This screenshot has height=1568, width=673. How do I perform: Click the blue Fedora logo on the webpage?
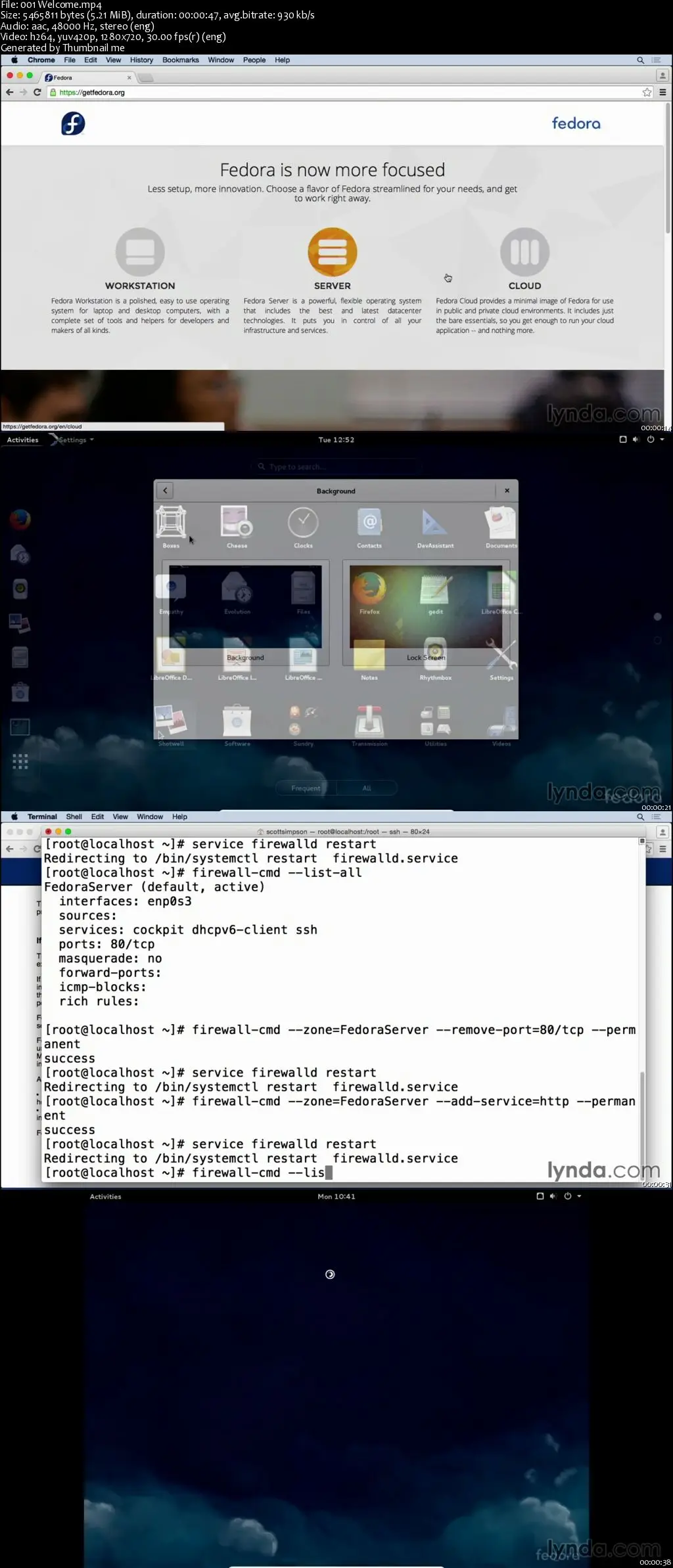point(73,123)
